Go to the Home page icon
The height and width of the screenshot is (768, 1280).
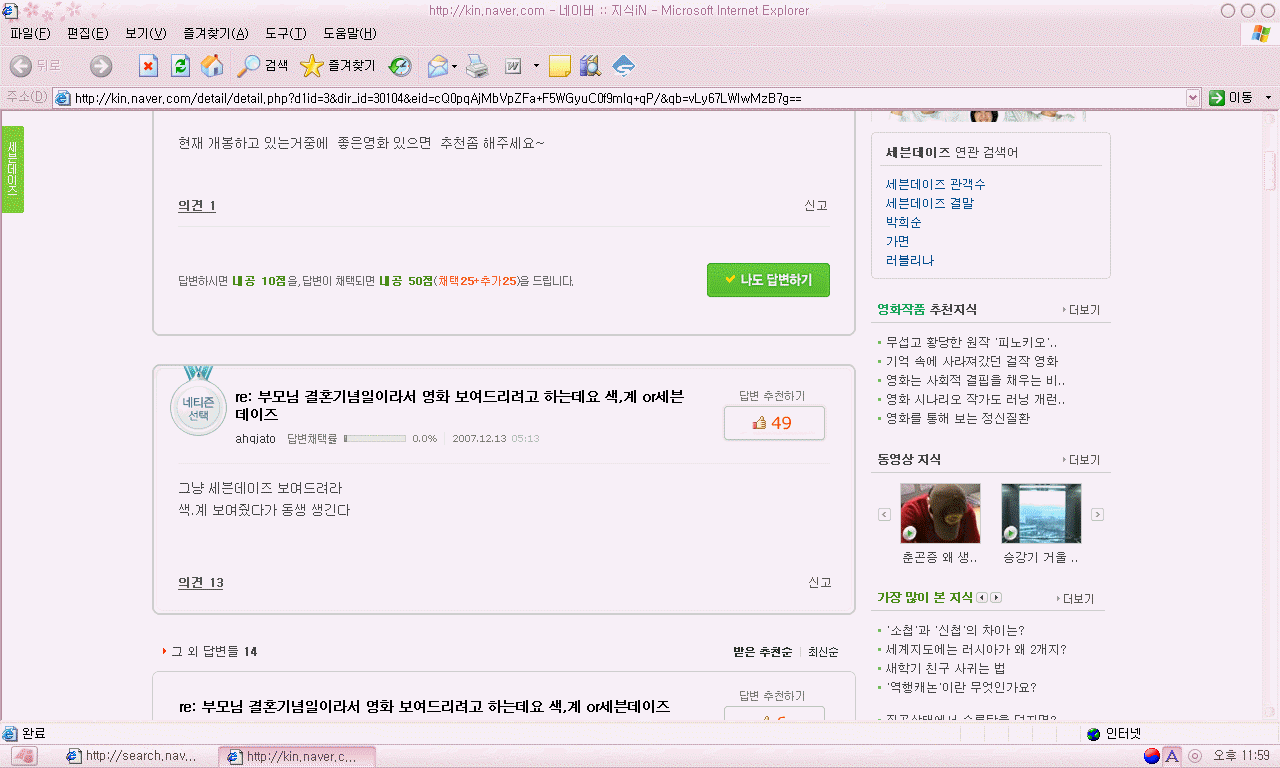coord(212,66)
